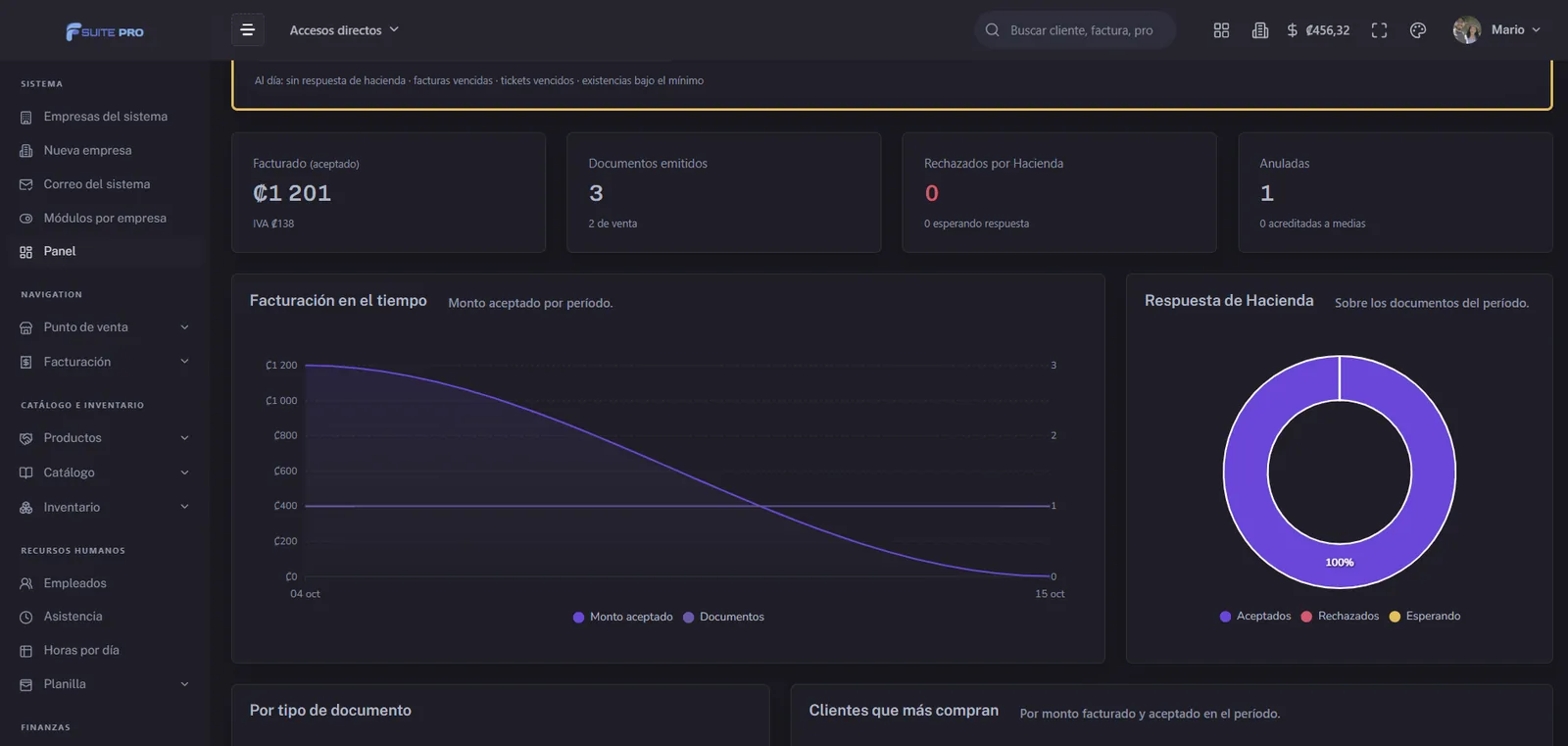Toggle the hamburger sidebar menu button
1568x746 pixels.
(x=248, y=29)
